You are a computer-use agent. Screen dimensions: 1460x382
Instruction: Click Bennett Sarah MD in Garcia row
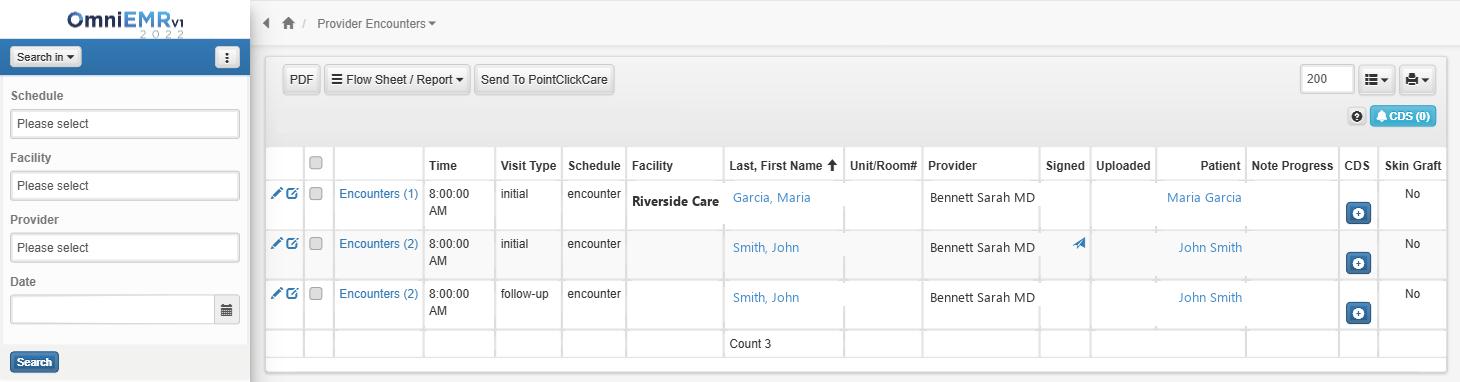(982, 198)
